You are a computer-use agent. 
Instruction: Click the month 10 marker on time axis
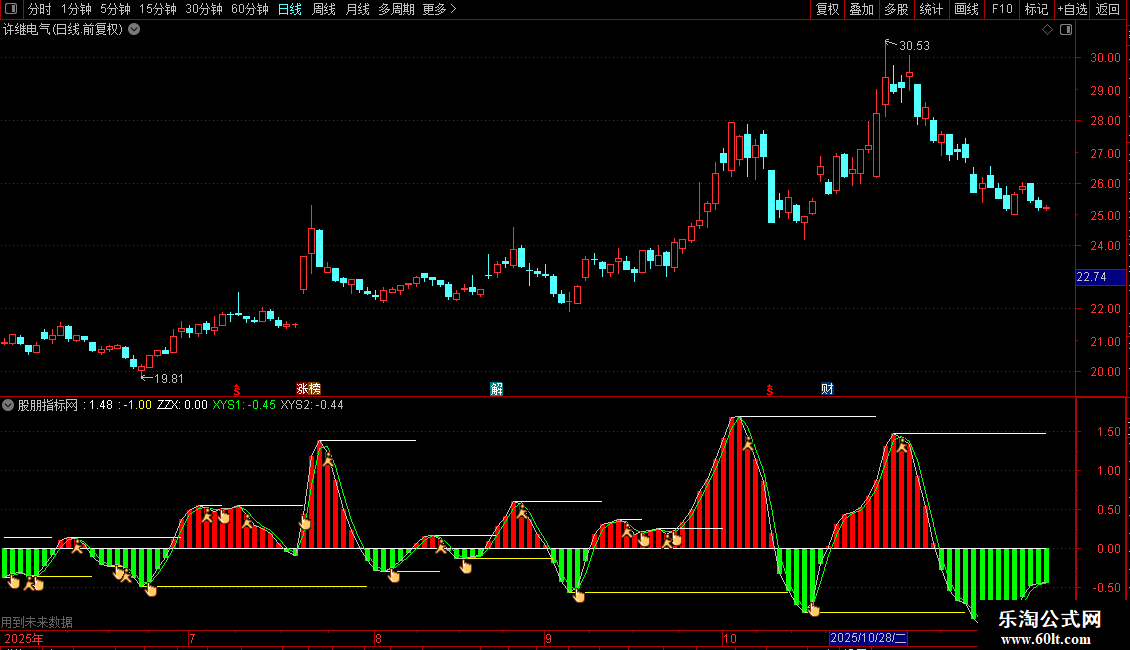[730, 638]
